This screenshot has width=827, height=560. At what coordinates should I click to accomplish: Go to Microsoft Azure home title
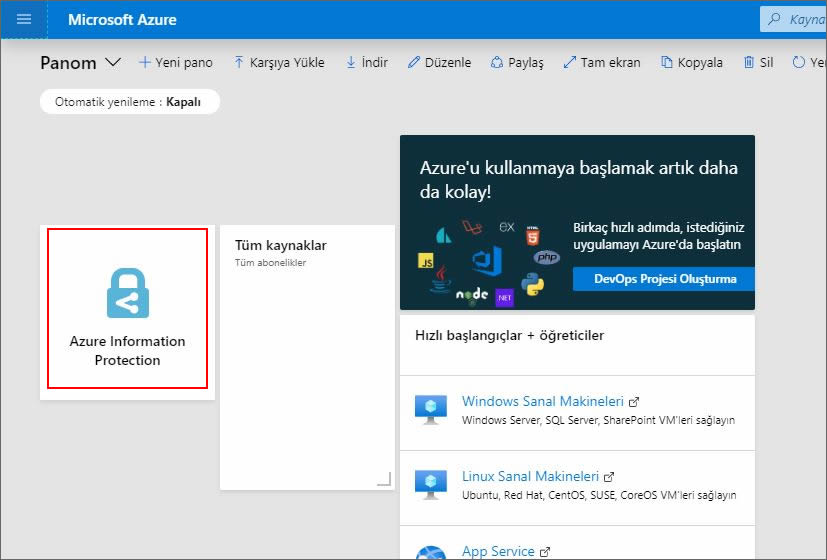pos(122,20)
